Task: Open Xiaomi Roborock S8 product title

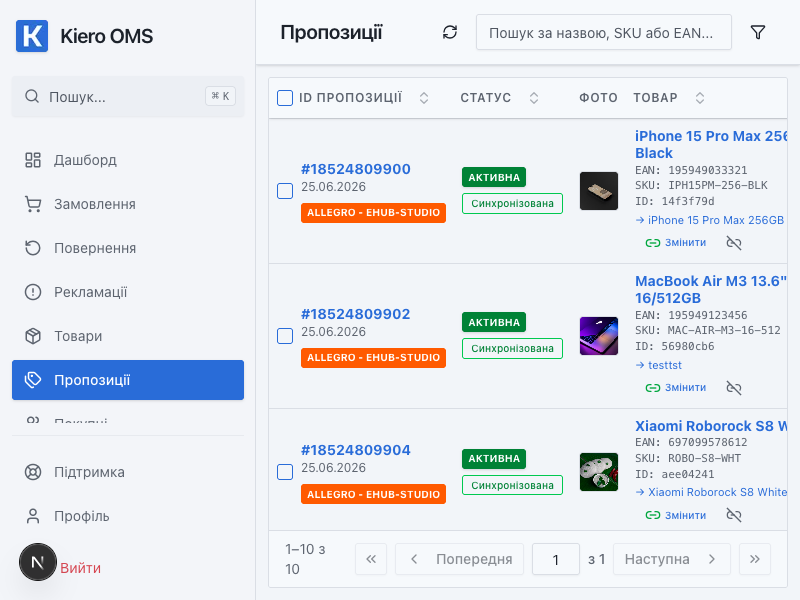Action: (x=711, y=426)
